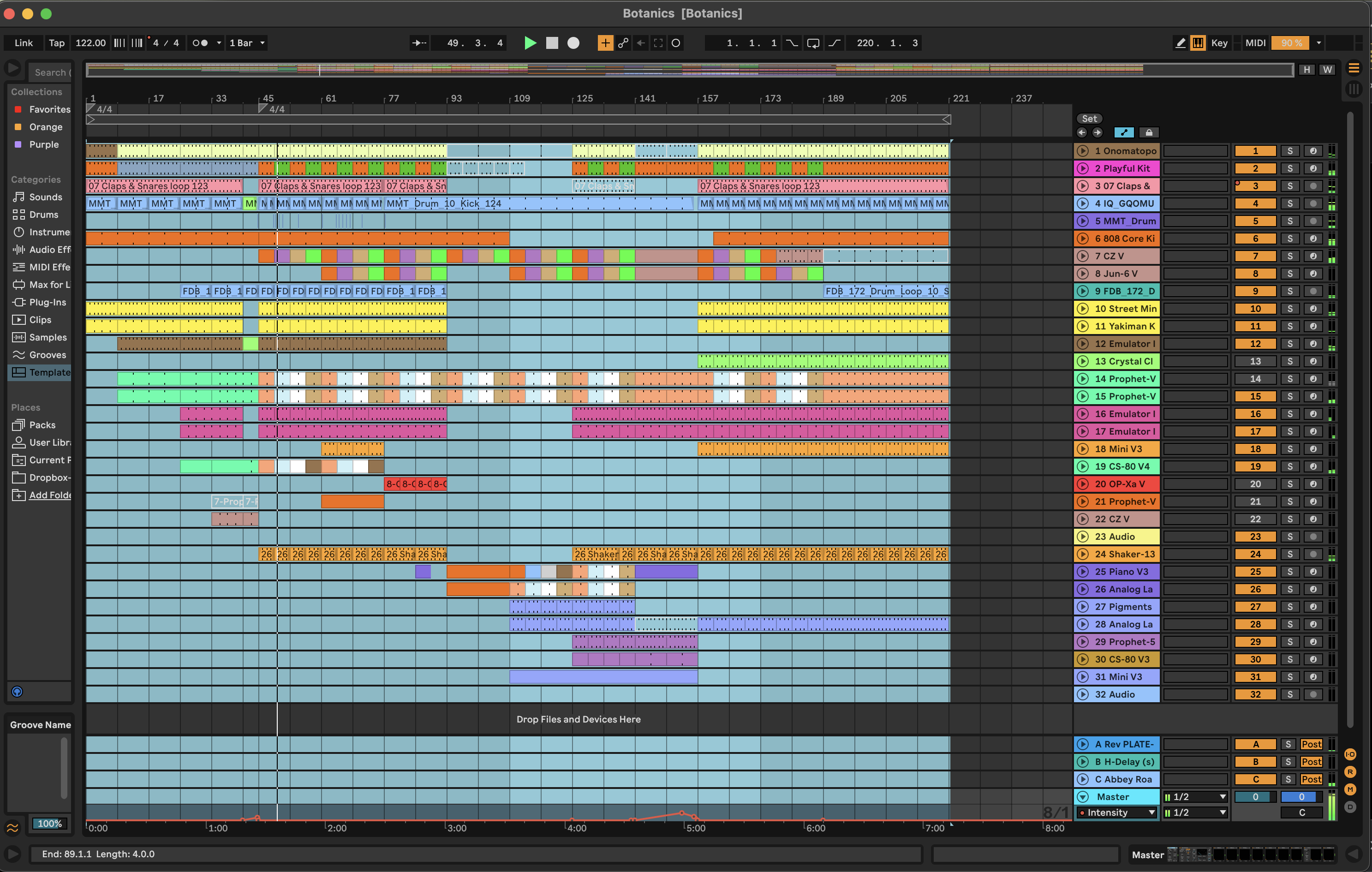Click the green Play transport button
Viewport: 1372px width, 872px height.
[x=530, y=43]
